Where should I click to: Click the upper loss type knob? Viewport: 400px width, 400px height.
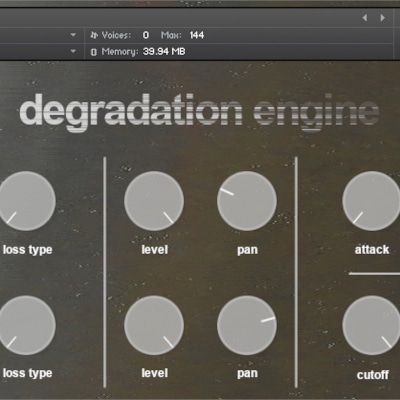26,201
